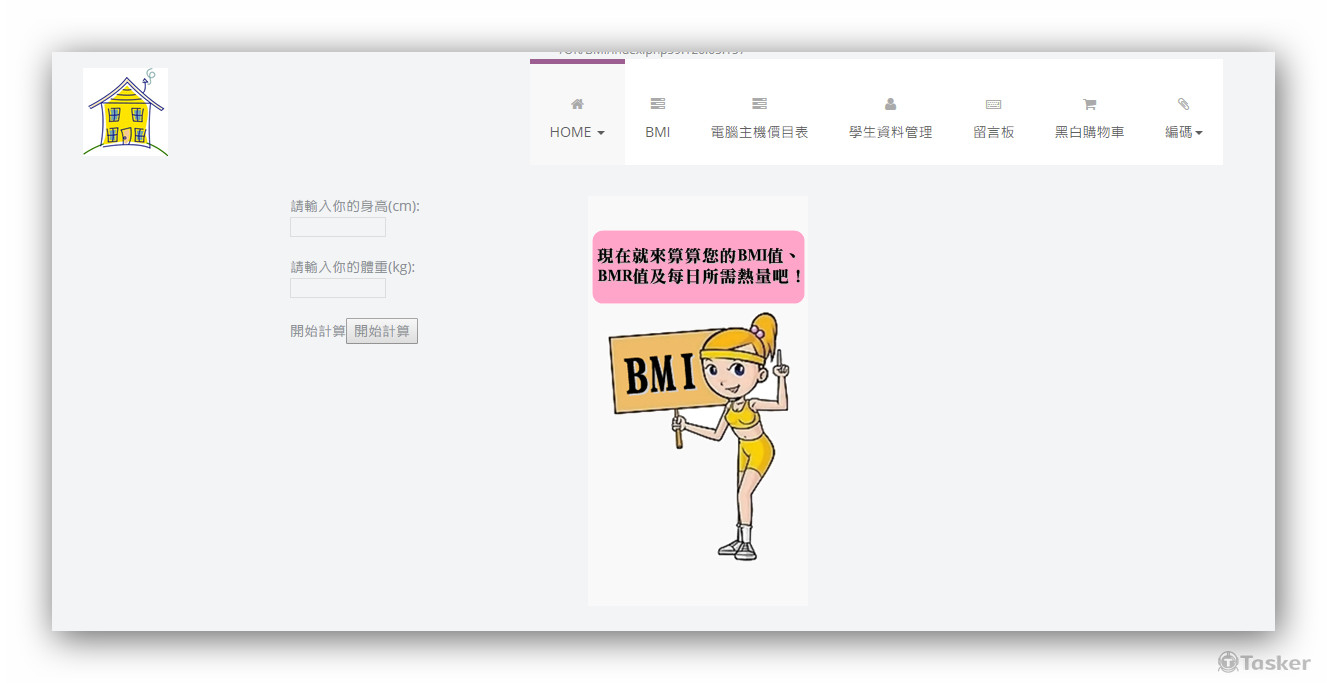Open the HOME dropdown menu
Image resolution: width=1327 pixels, height=683 pixels.
577,131
